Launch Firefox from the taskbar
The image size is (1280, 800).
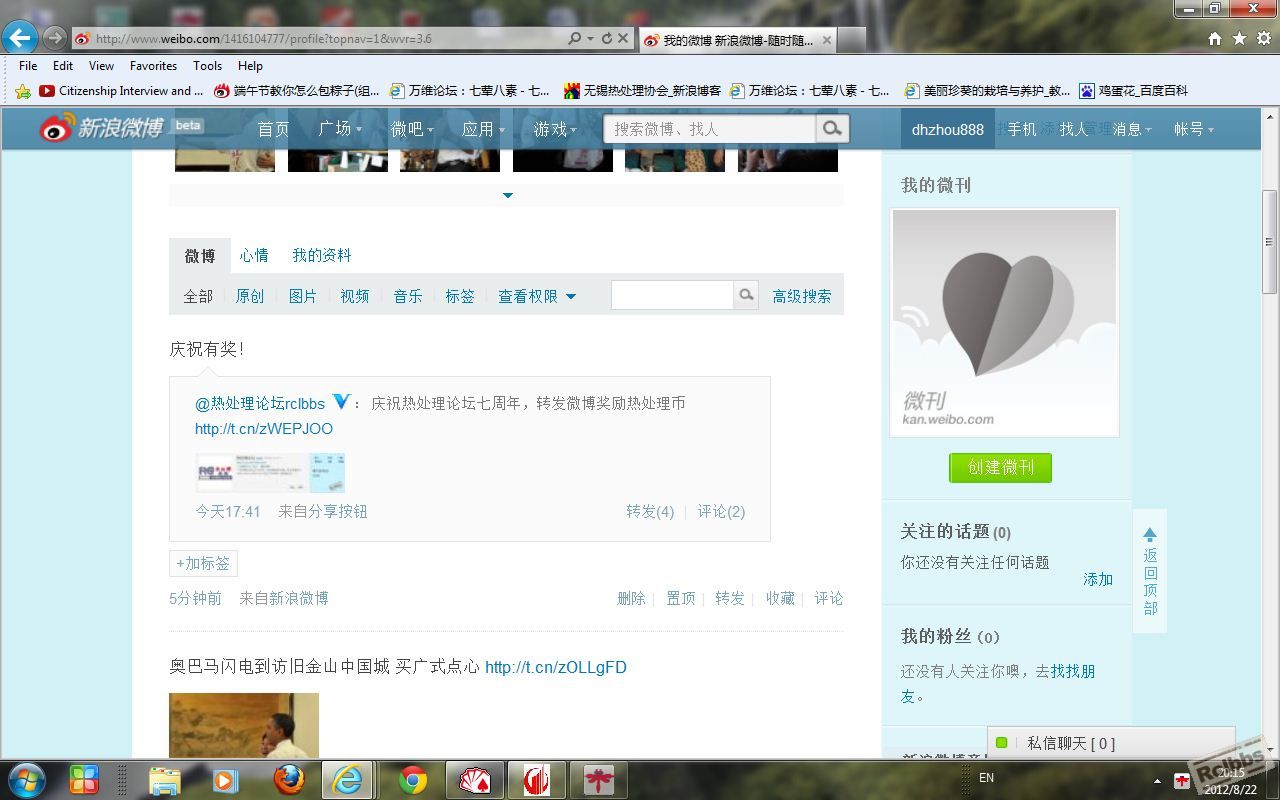point(290,780)
